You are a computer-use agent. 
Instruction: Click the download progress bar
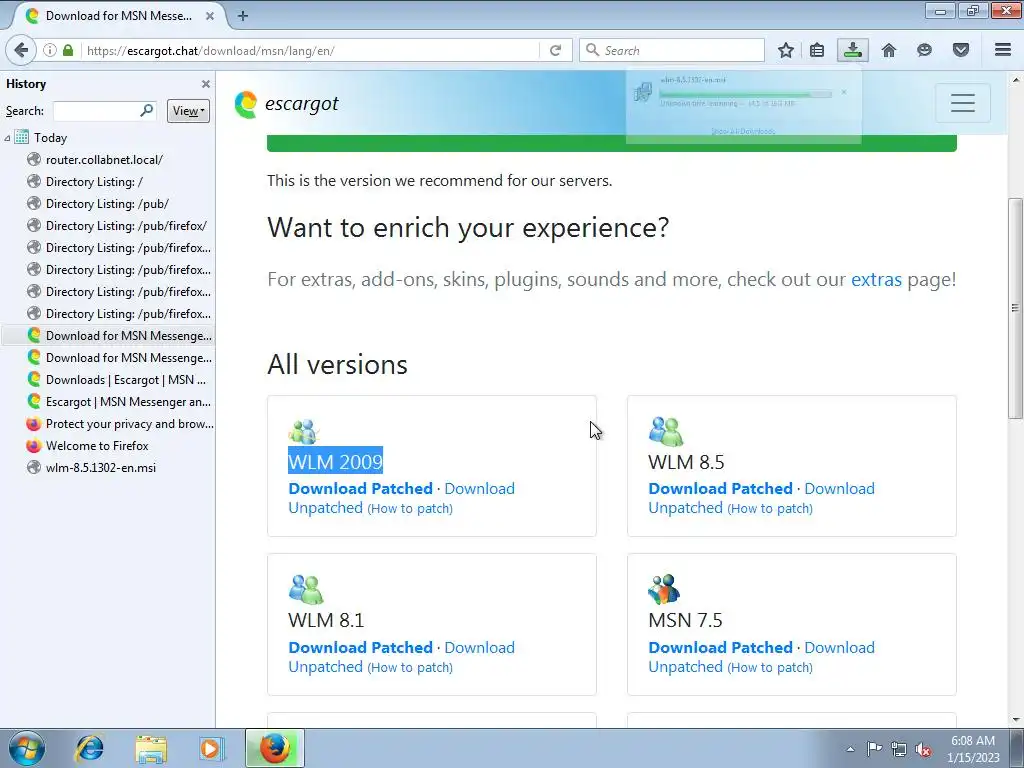pyautogui.click(x=745, y=94)
